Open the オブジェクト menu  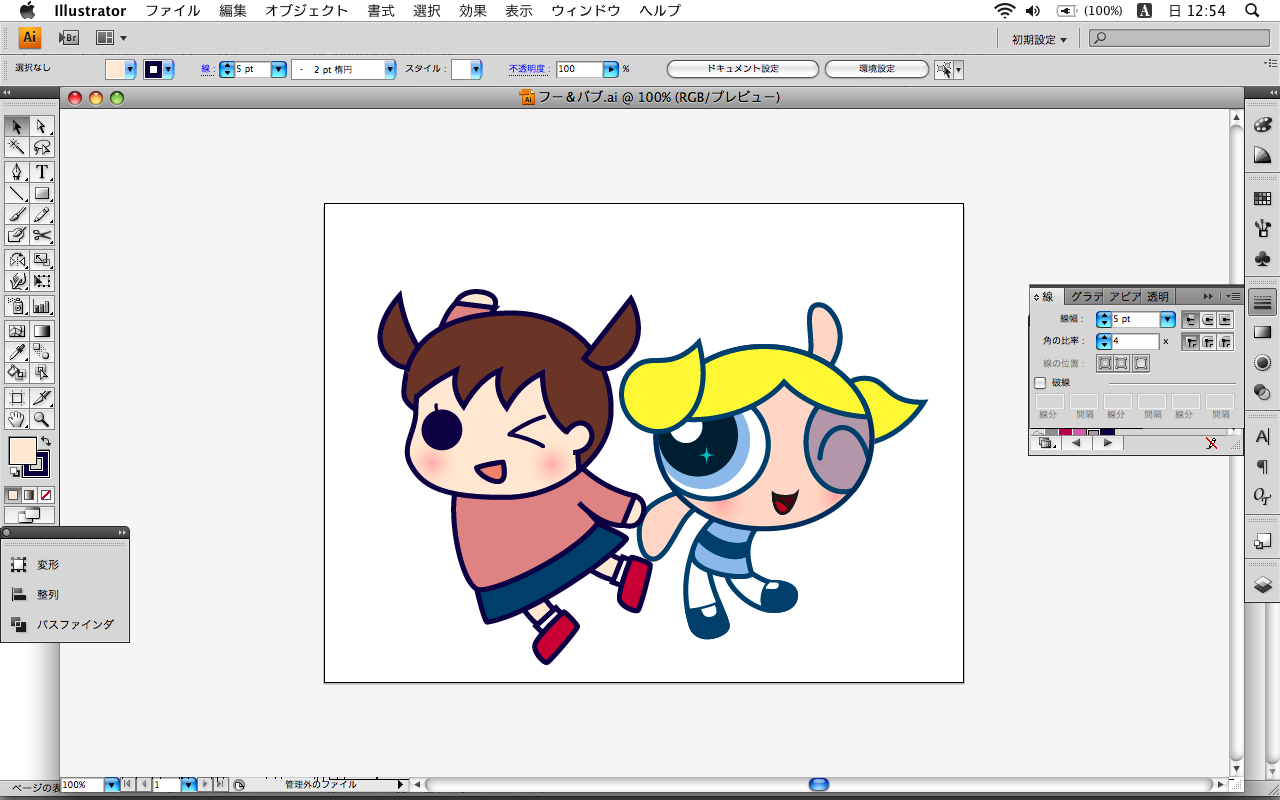point(307,11)
